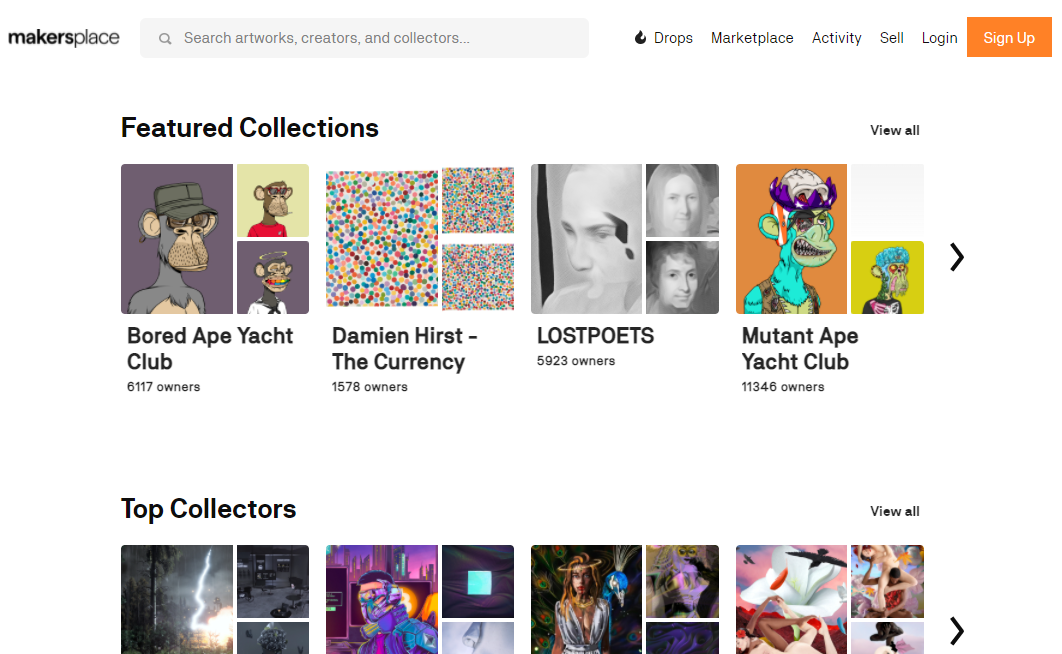
Task: Select Sell in the navigation
Action: point(891,38)
